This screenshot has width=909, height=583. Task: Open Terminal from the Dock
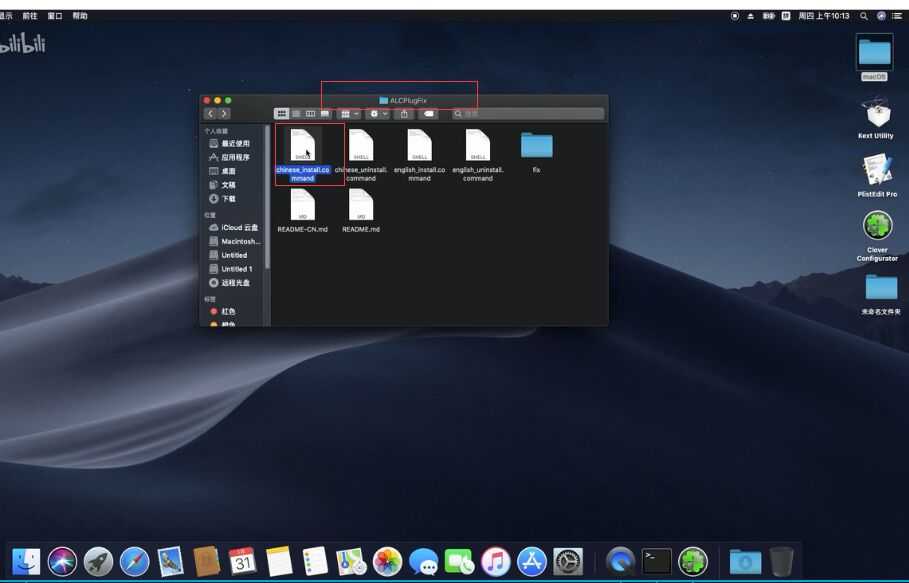tap(657, 561)
